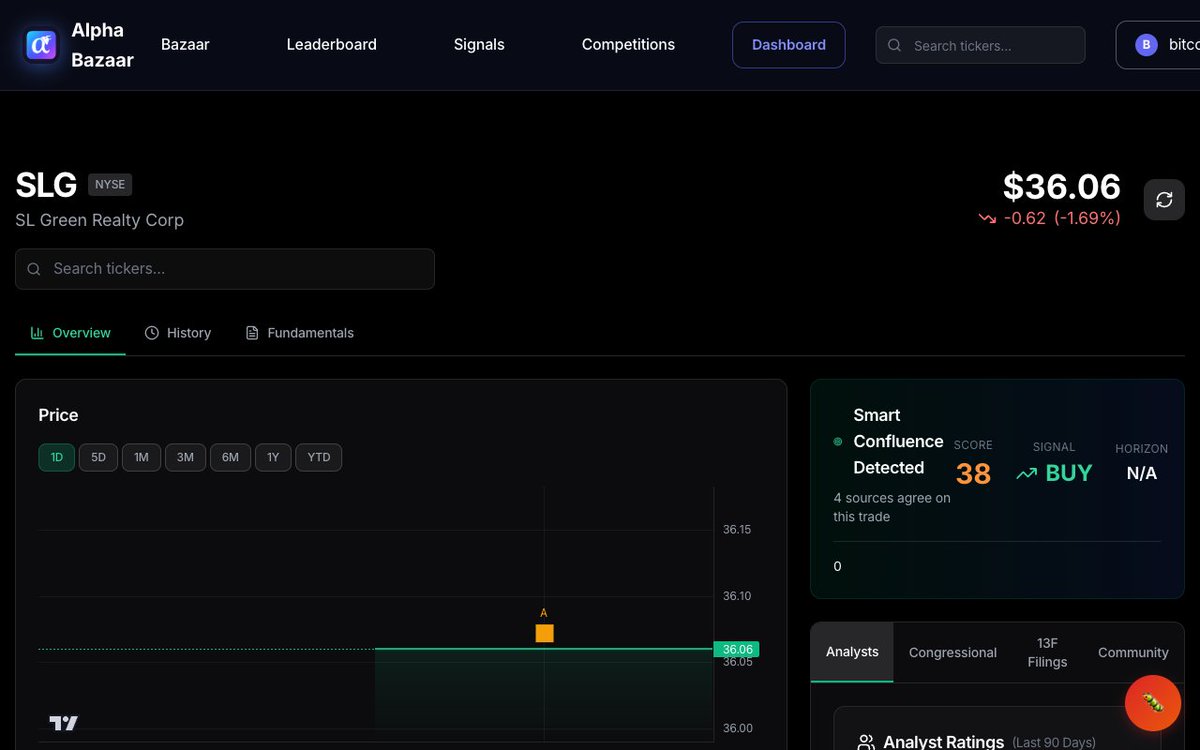Click the Search tickers field below SLG
Viewport: 1200px width, 750px height.
click(224, 268)
